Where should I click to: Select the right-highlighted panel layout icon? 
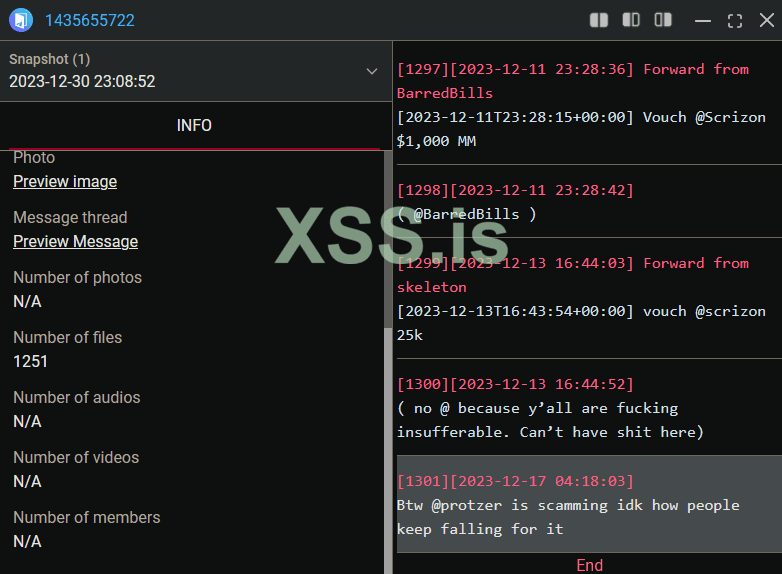pyautogui.click(x=663, y=20)
